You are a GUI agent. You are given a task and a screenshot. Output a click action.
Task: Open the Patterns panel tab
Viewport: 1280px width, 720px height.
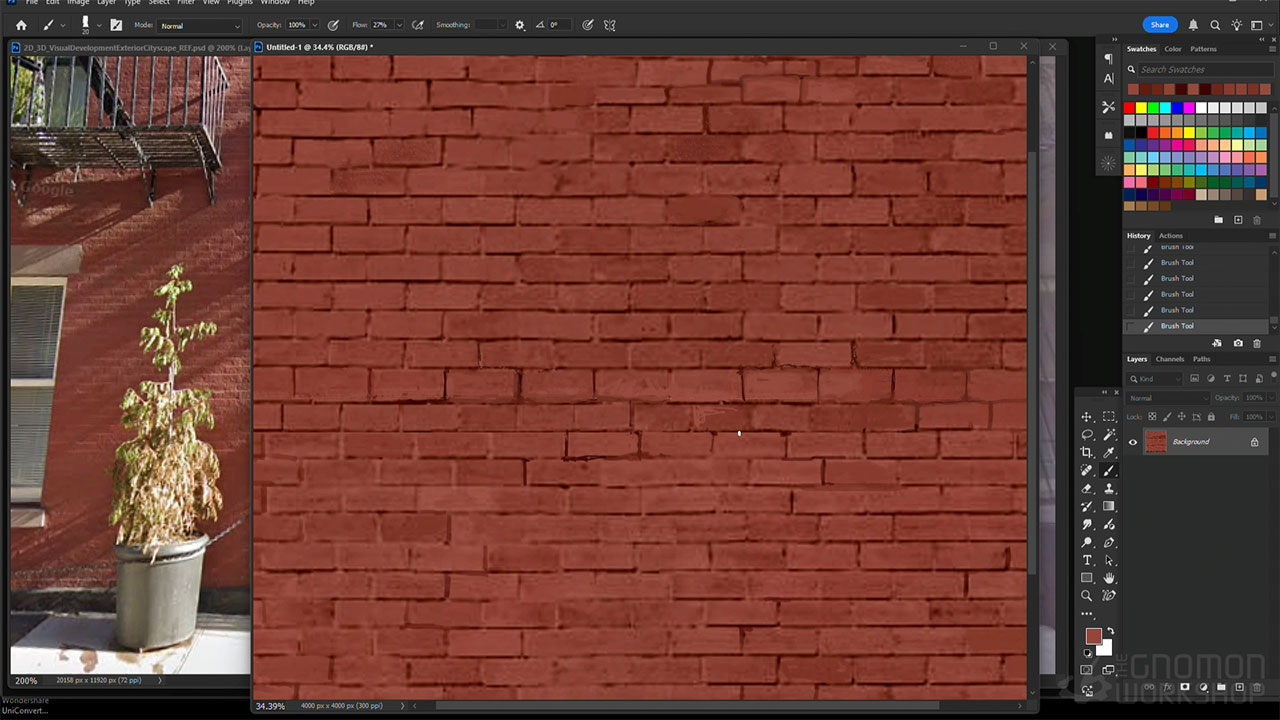click(x=1203, y=49)
